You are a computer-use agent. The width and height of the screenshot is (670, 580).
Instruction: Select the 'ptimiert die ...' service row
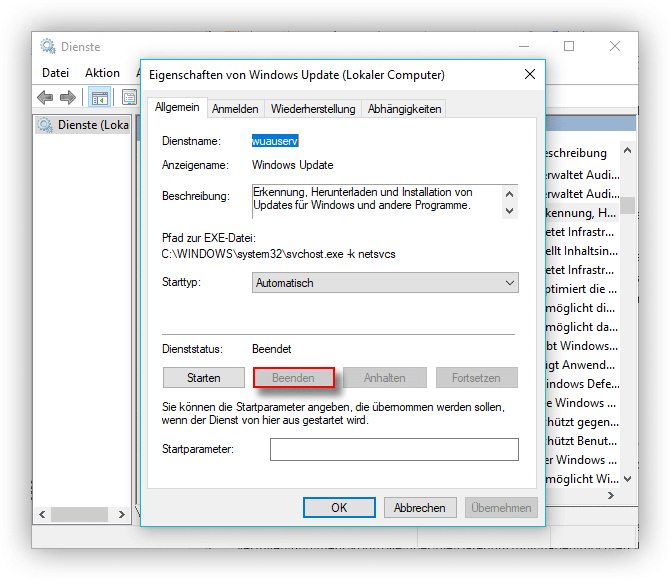coord(582,289)
